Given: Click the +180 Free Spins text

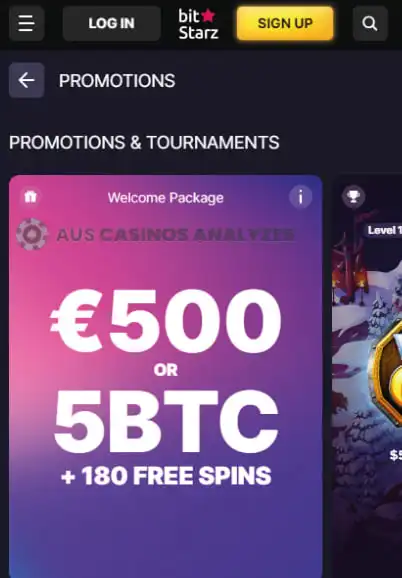Looking at the screenshot, I should click(166, 476).
